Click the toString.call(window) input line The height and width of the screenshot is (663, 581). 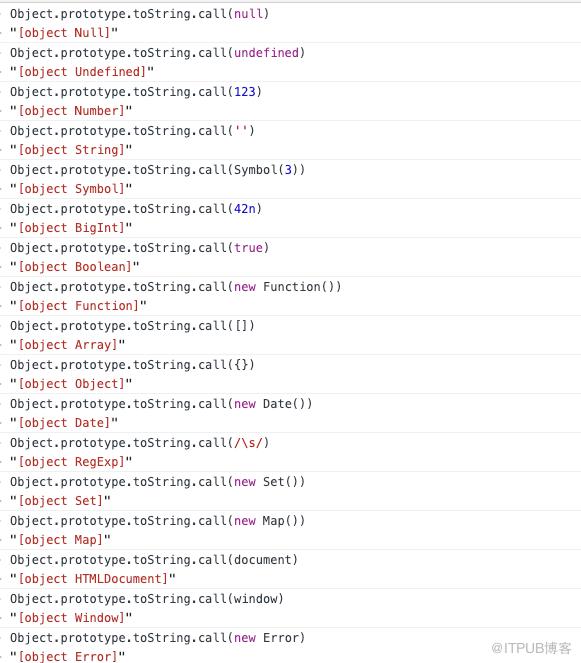click(x=147, y=599)
